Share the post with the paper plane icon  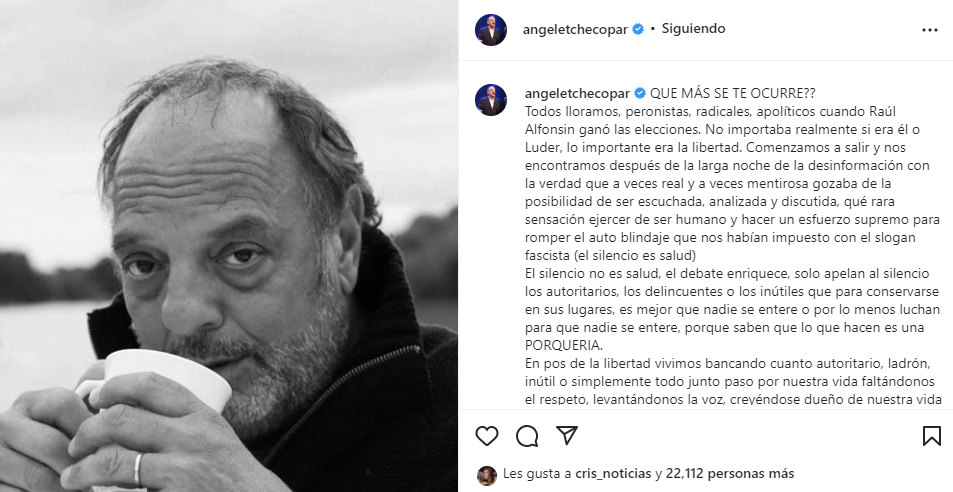click(566, 436)
